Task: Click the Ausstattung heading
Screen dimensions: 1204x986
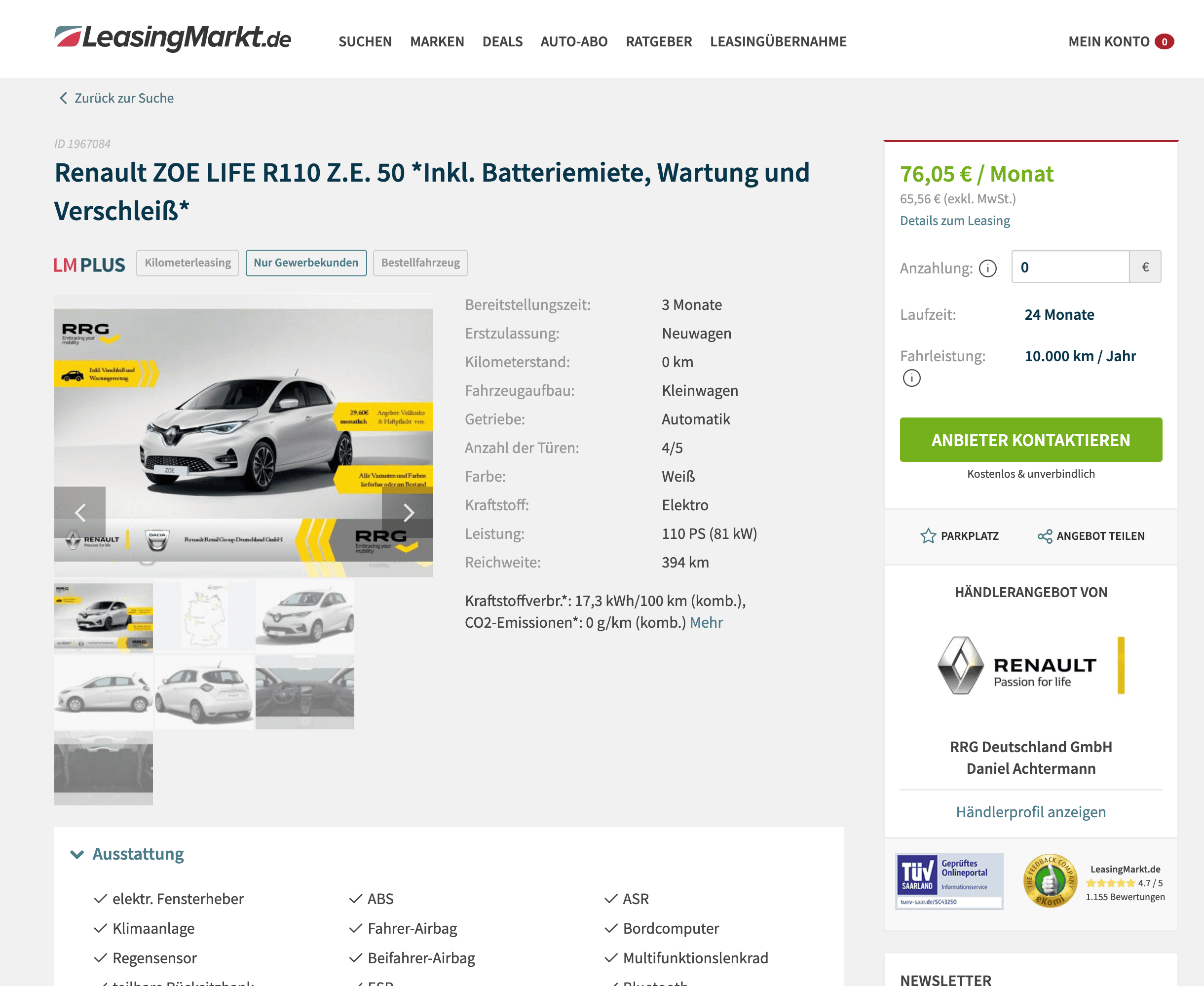Action: point(138,854)
